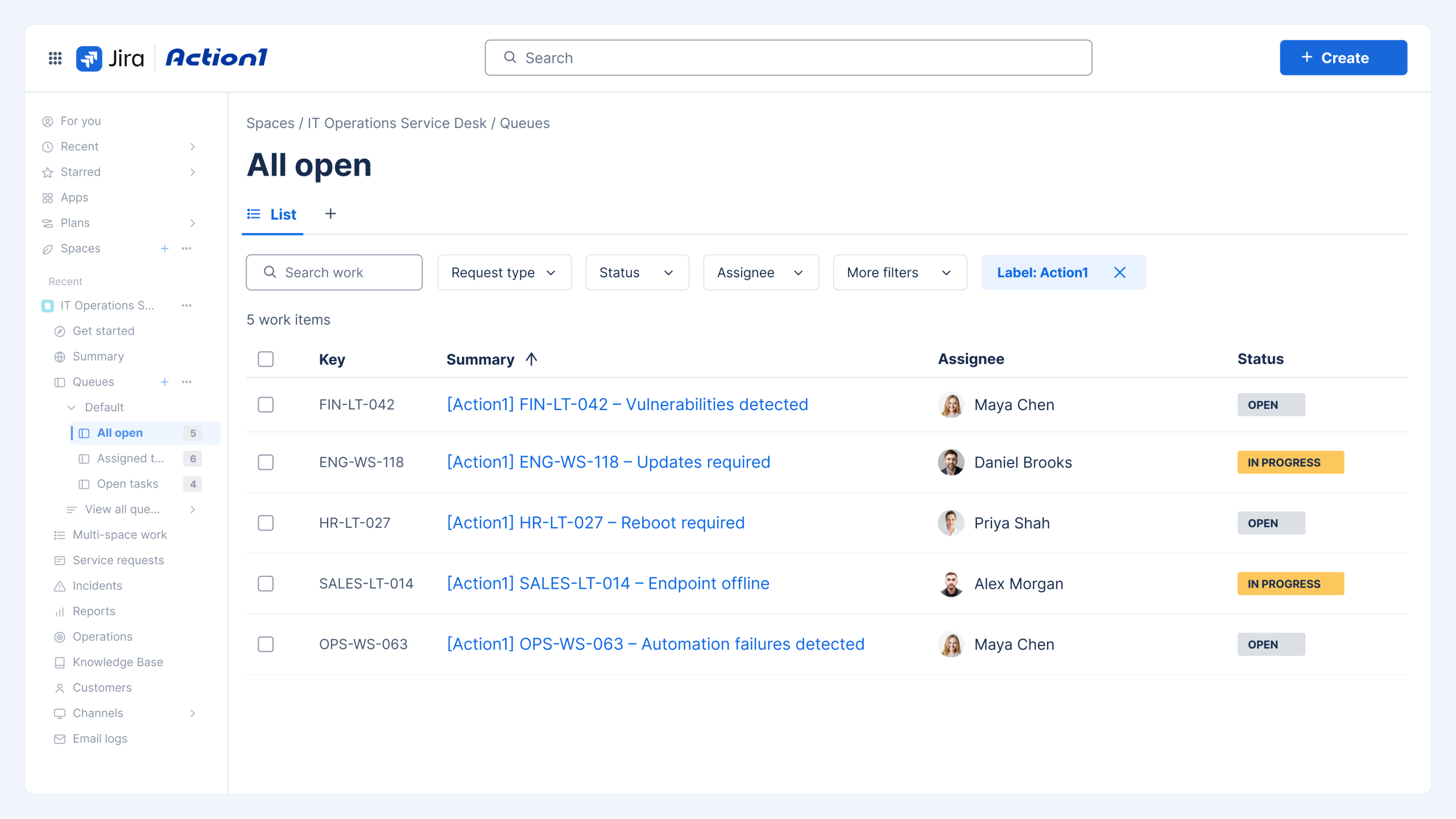Click IN PROGRESS status of ENG-WS-118
This screenshot has height=819, width=1456.
1290,462
